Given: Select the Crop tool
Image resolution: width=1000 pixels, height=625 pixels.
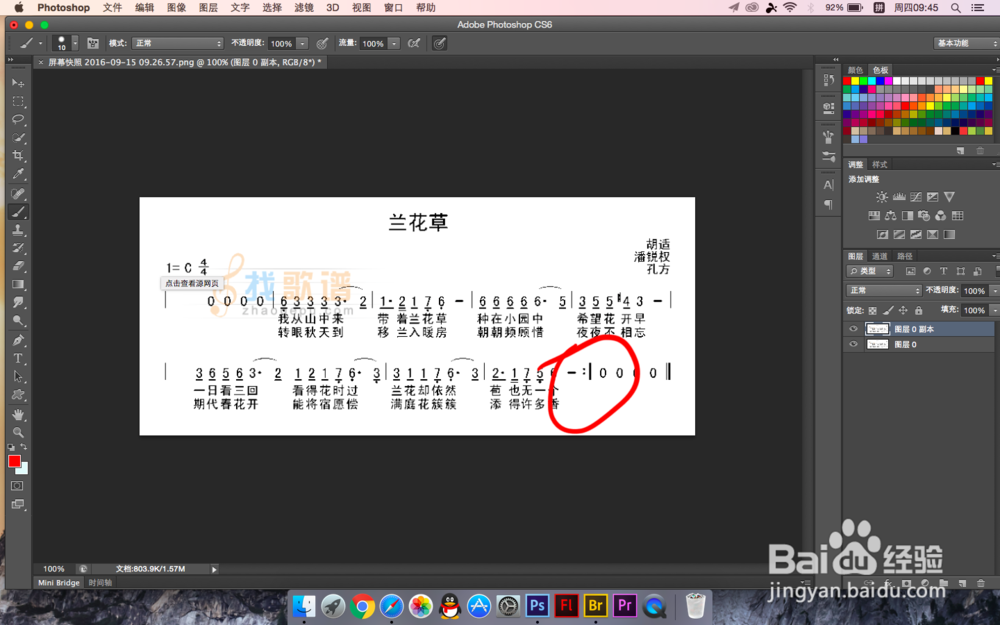Looking at the screenshot, I should click(18, 156).
